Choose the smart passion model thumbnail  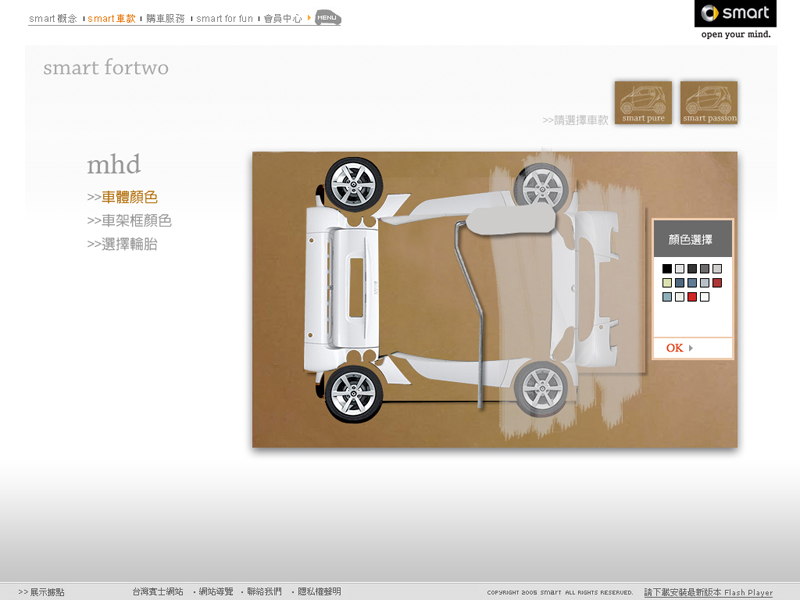click(x=709, y=103)
